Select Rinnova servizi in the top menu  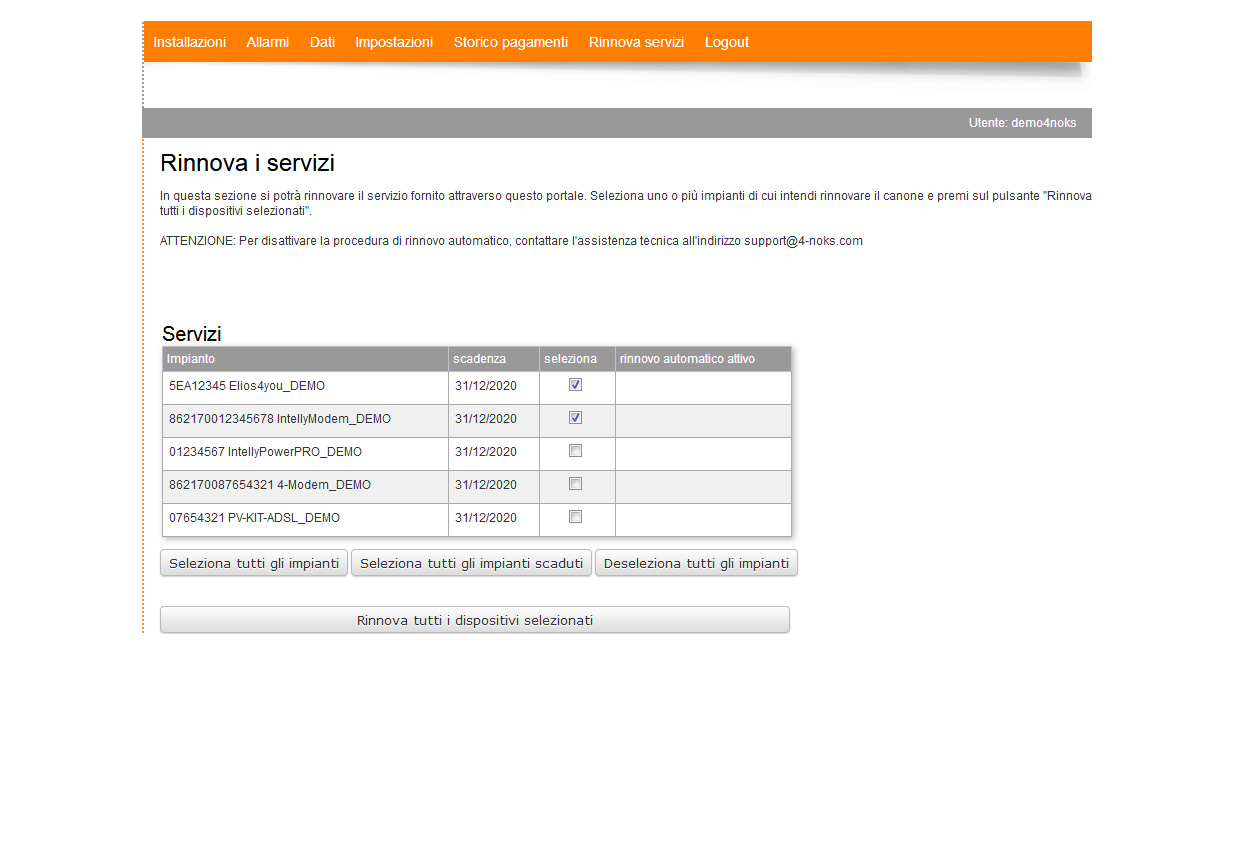pyautogui.click(x=636, y=42)
